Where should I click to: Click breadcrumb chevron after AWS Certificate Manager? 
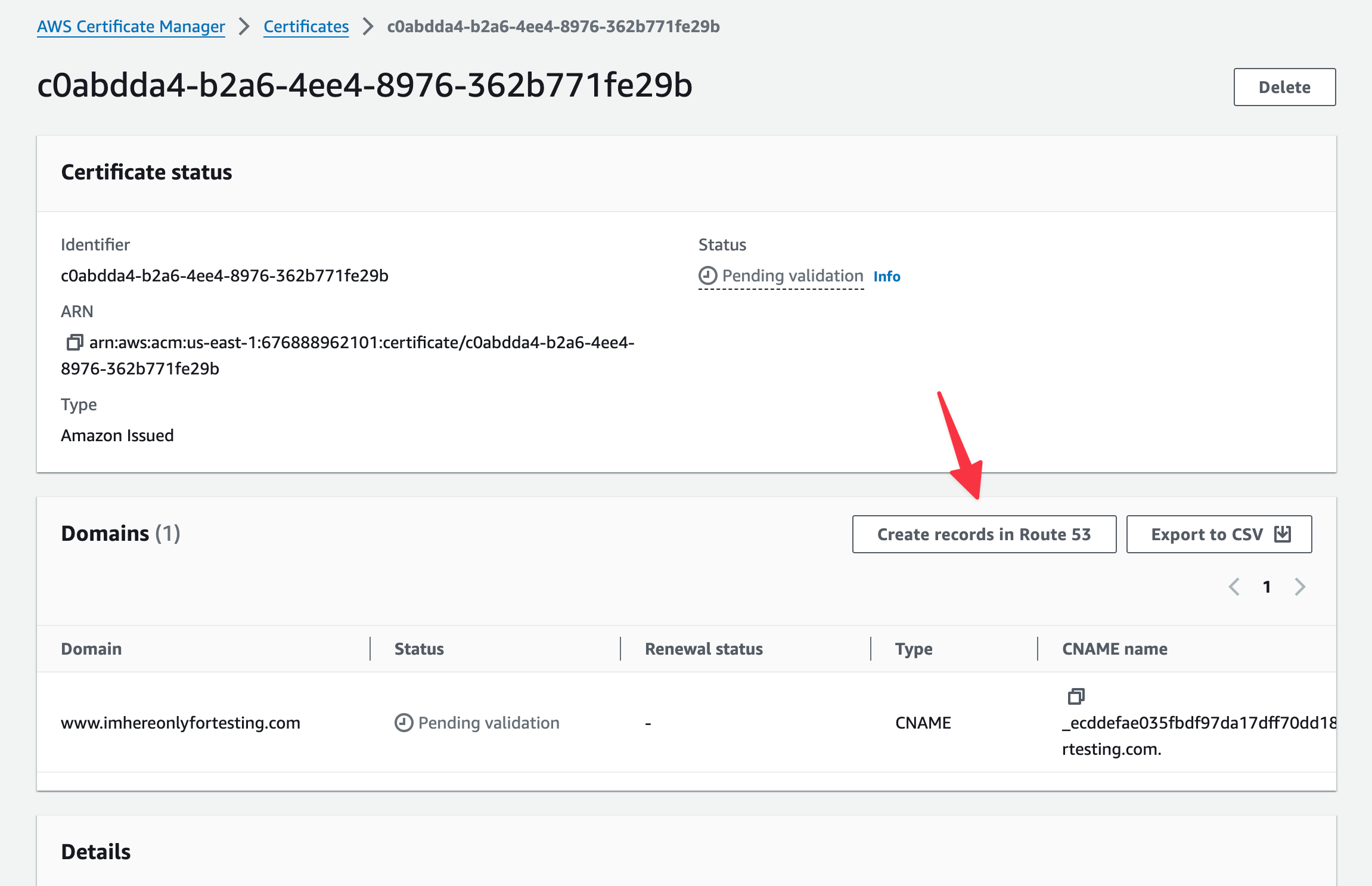244,26
